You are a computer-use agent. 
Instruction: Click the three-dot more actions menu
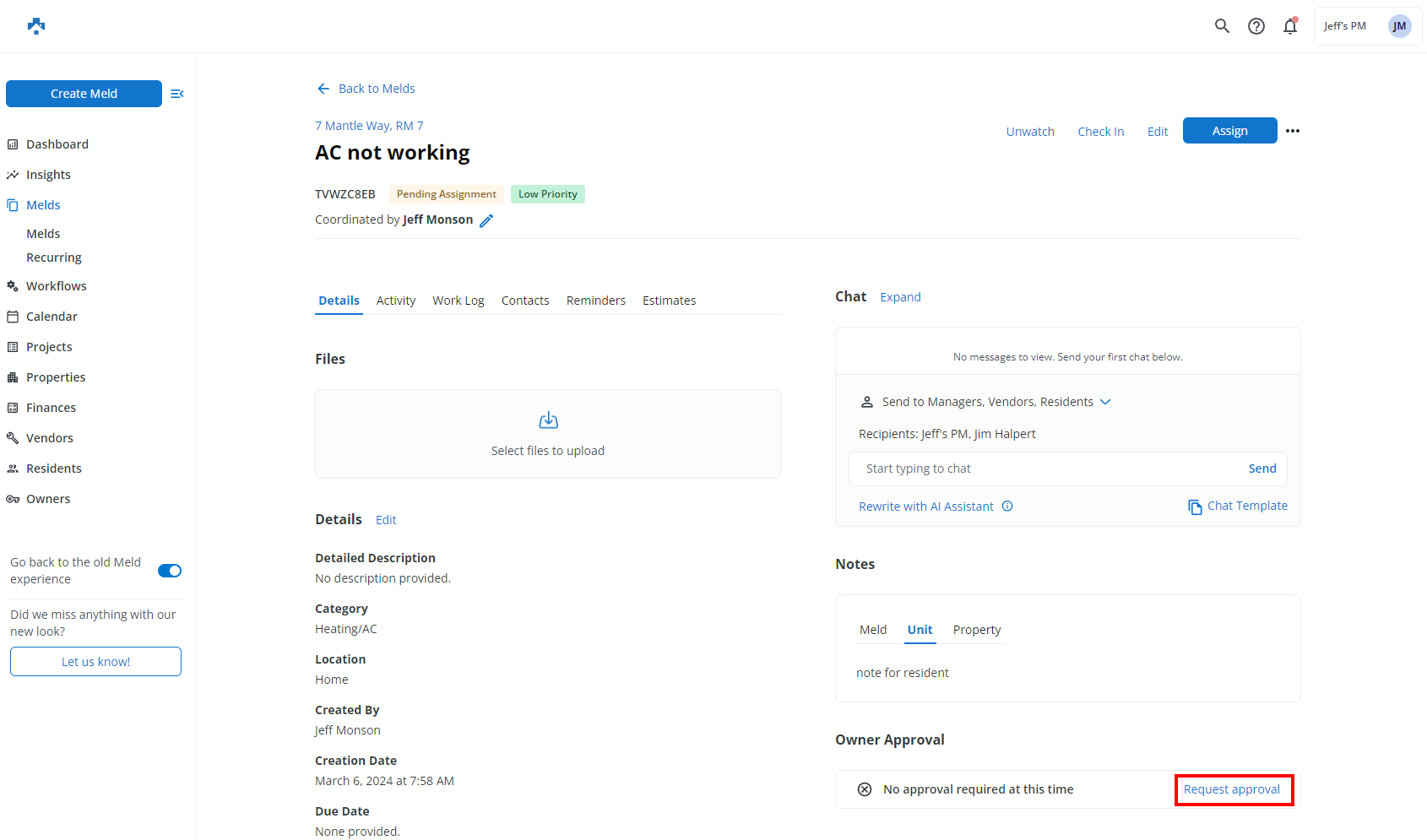1293,131
